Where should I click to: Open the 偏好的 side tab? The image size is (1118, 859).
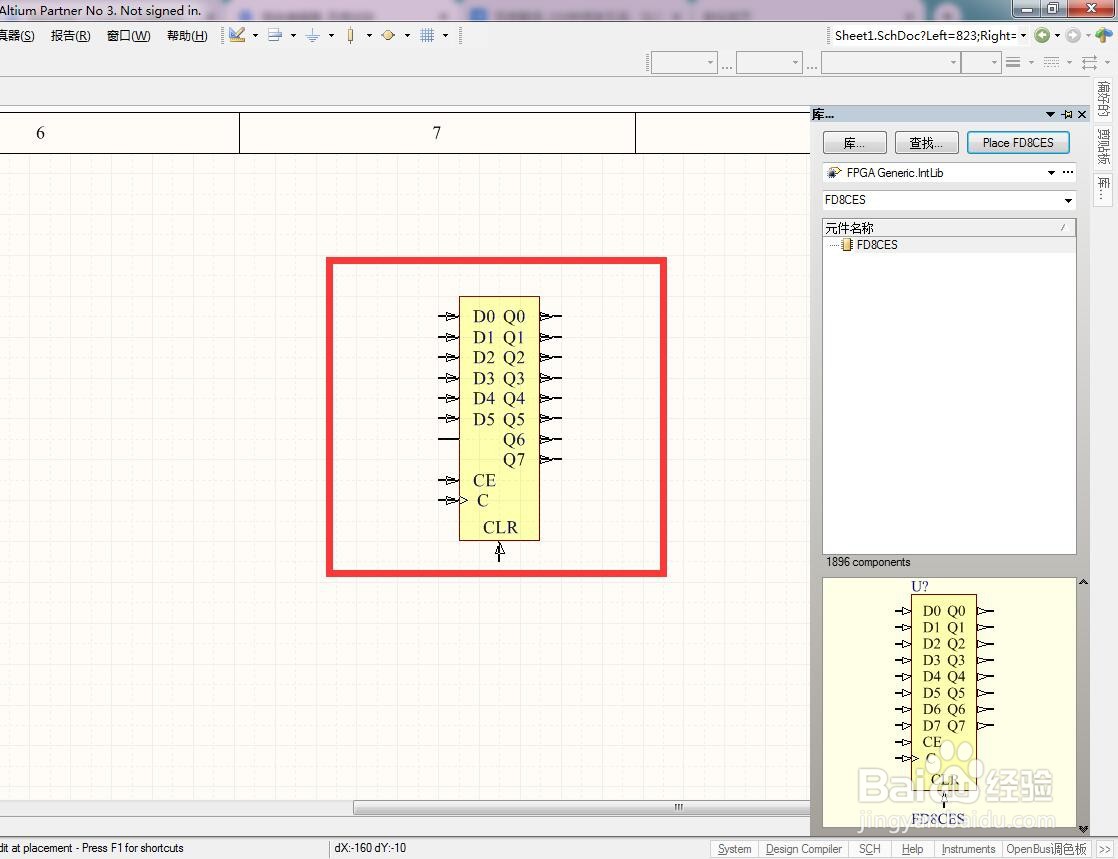[x=1103, y=98]
